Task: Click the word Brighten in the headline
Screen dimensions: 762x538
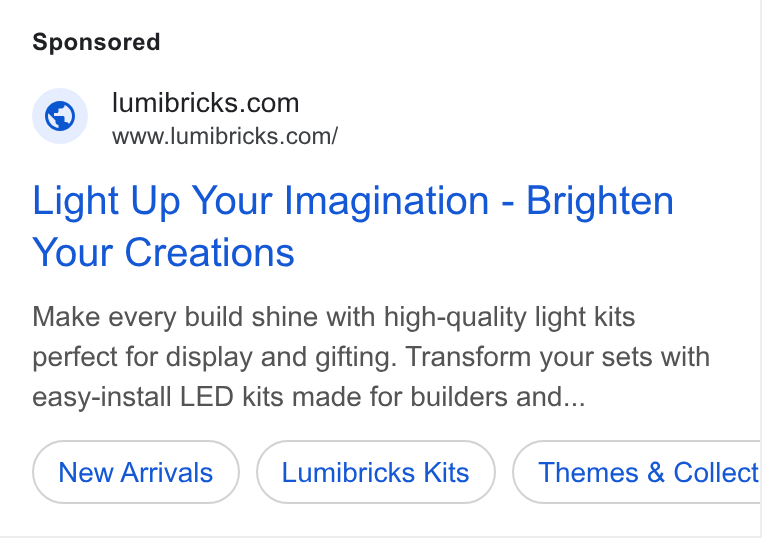Action: pos(600,200)
